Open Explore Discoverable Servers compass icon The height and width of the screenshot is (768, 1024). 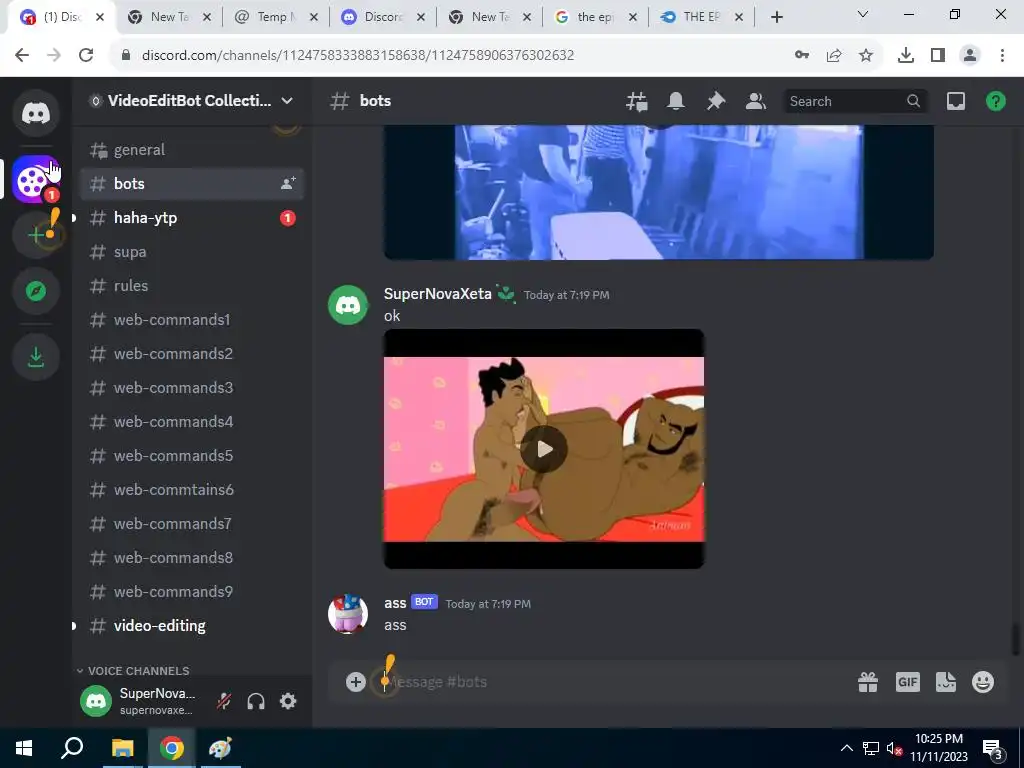pyautogui.click(x=36, y=291)
